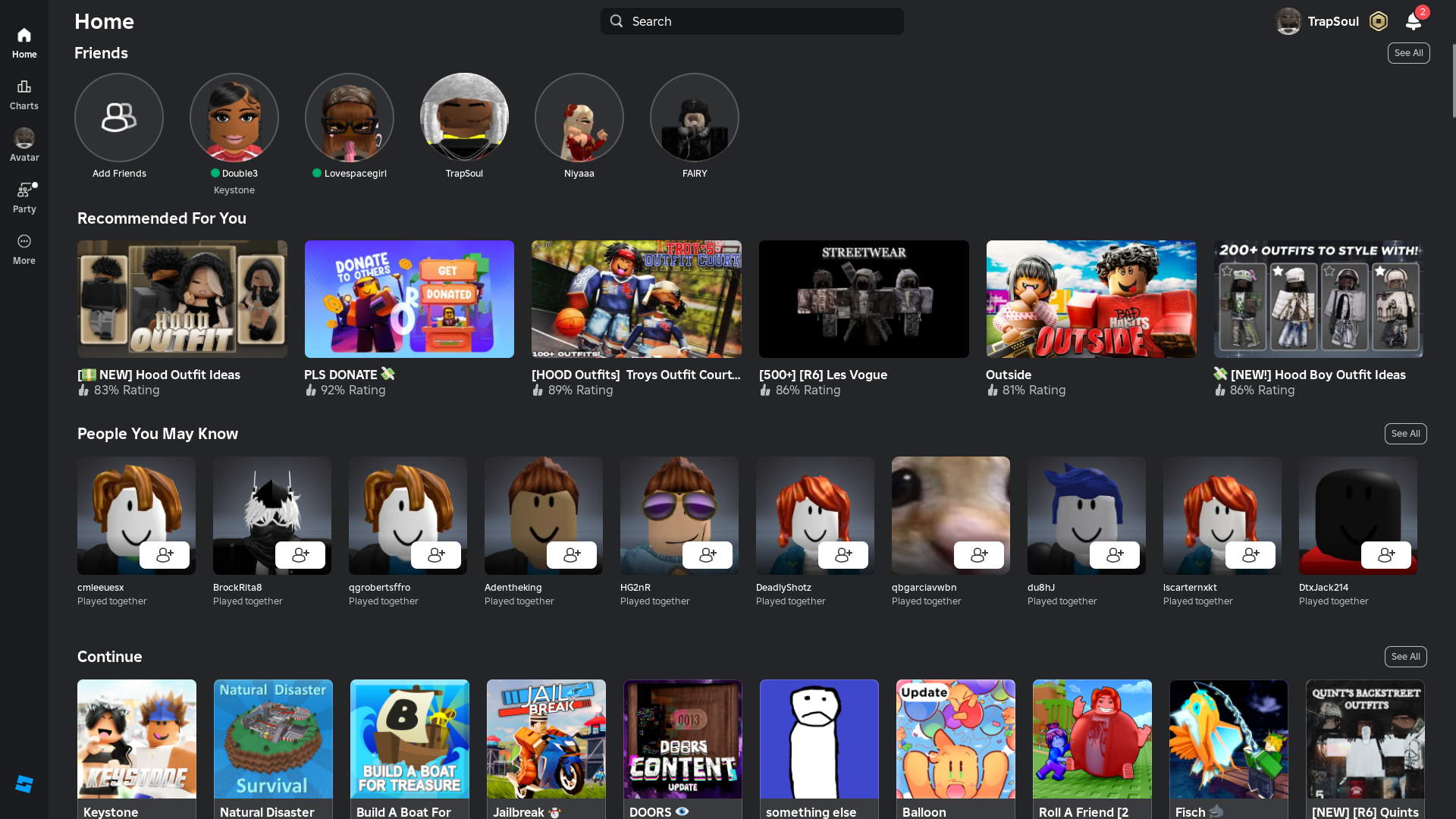The width and height of the screenshot is (1456, 819).
Task: Add du8hJ as a friend
Action: click(1115, 555)
